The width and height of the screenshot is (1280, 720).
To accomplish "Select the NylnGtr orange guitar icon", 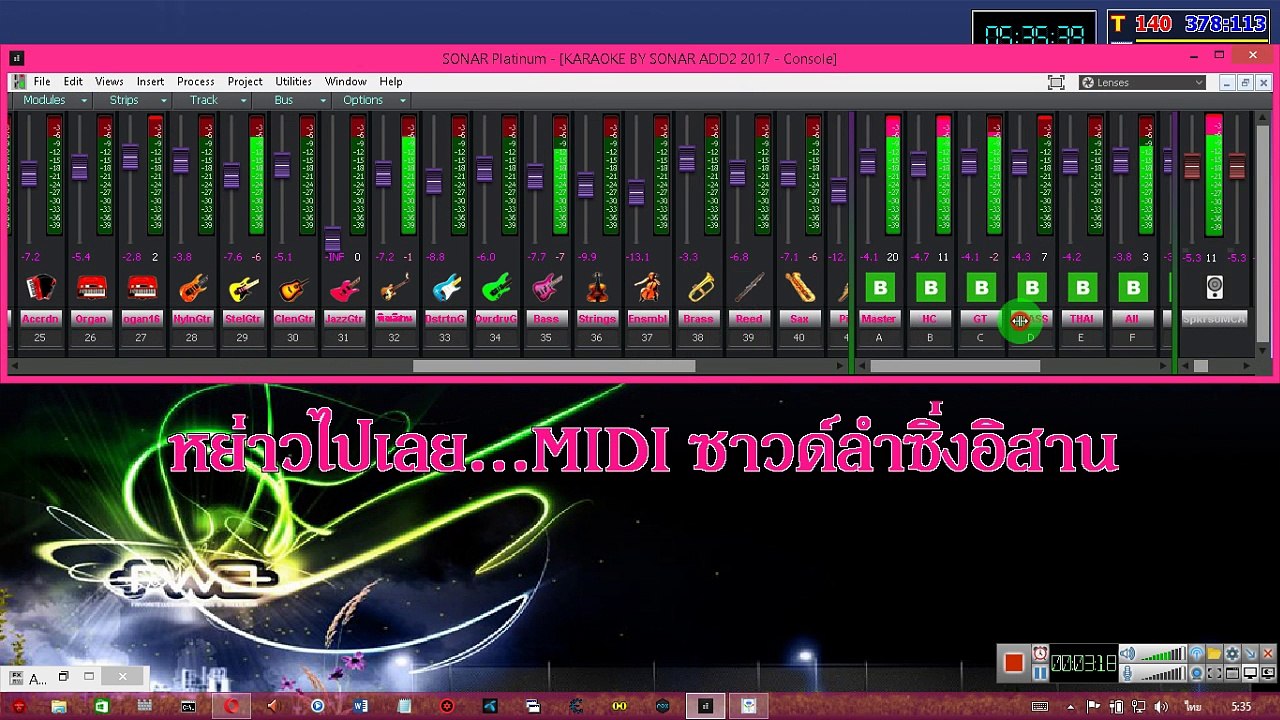I will pyautogui.click(x=192, y=288).
